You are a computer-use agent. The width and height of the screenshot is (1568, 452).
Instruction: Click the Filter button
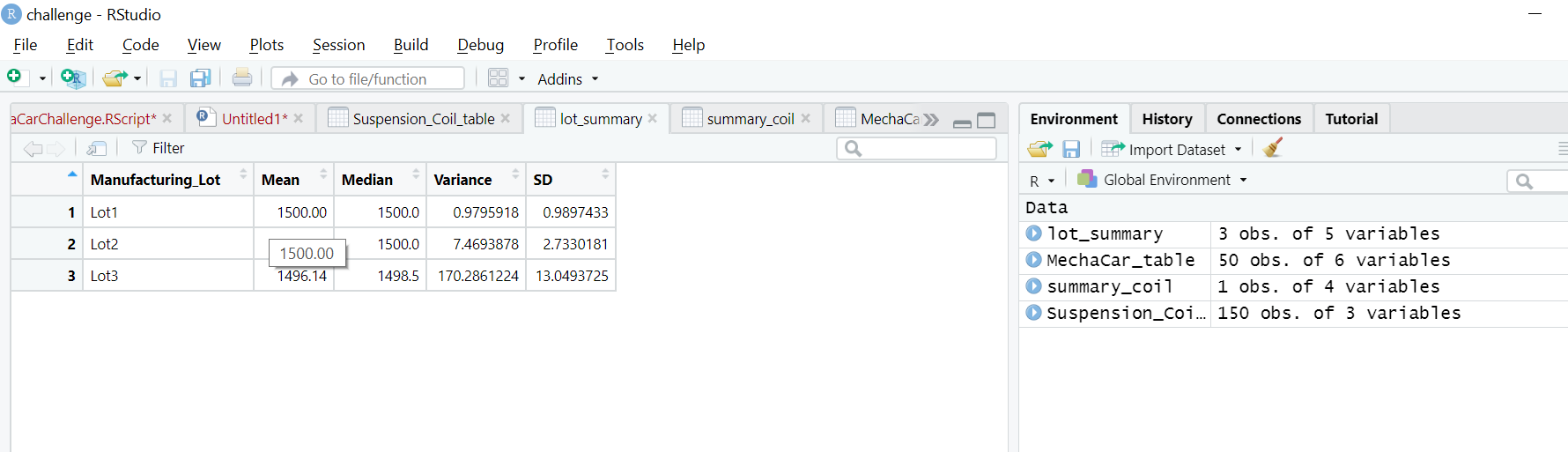(159, 148)
